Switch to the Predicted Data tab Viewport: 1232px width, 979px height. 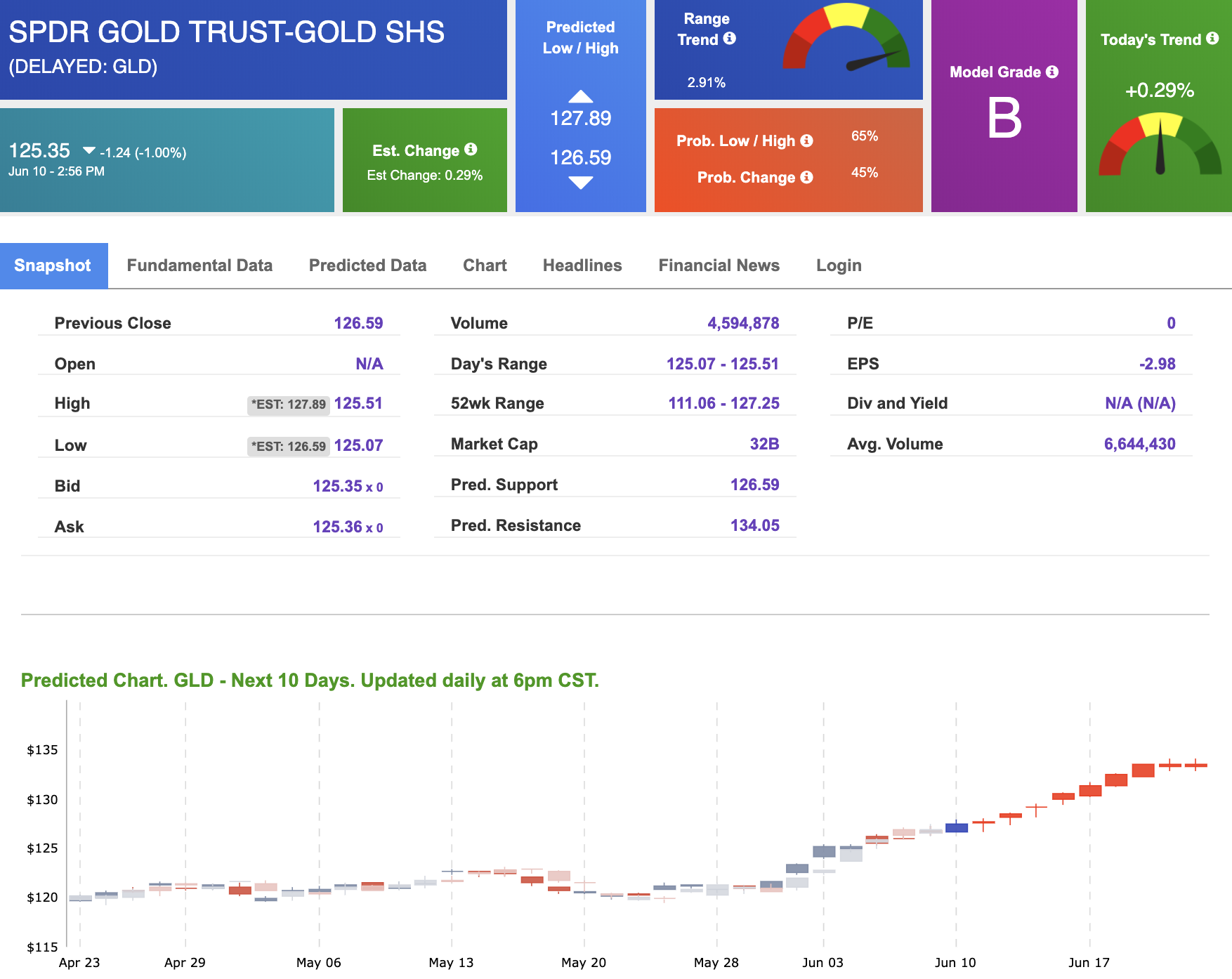coord(367,265)
